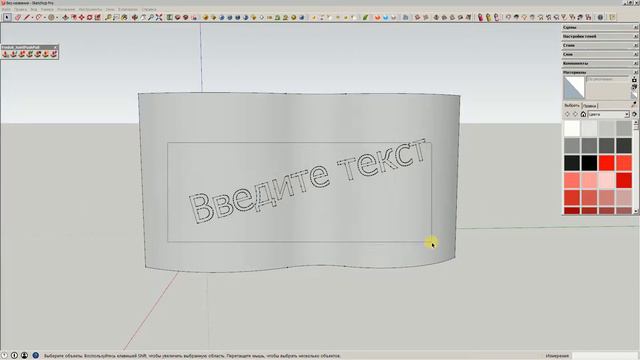Choose the Zoom magnifier tool
This screenshot has width=640, height=360.
[151, 17]
